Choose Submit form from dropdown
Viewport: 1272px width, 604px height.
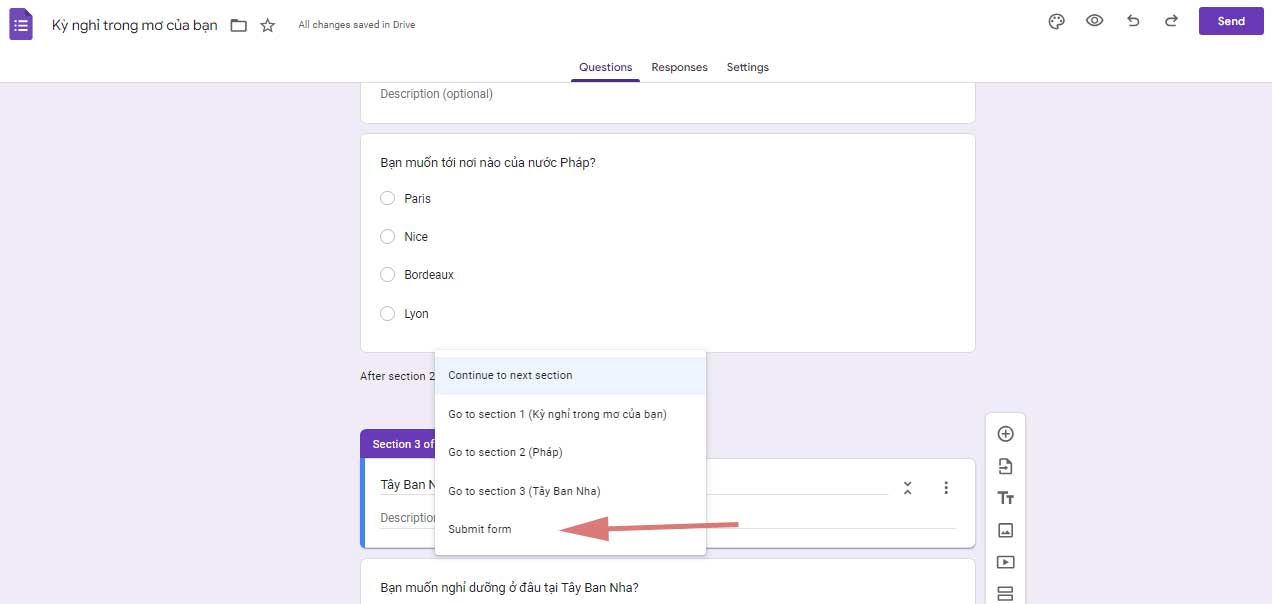coord(480,529)
